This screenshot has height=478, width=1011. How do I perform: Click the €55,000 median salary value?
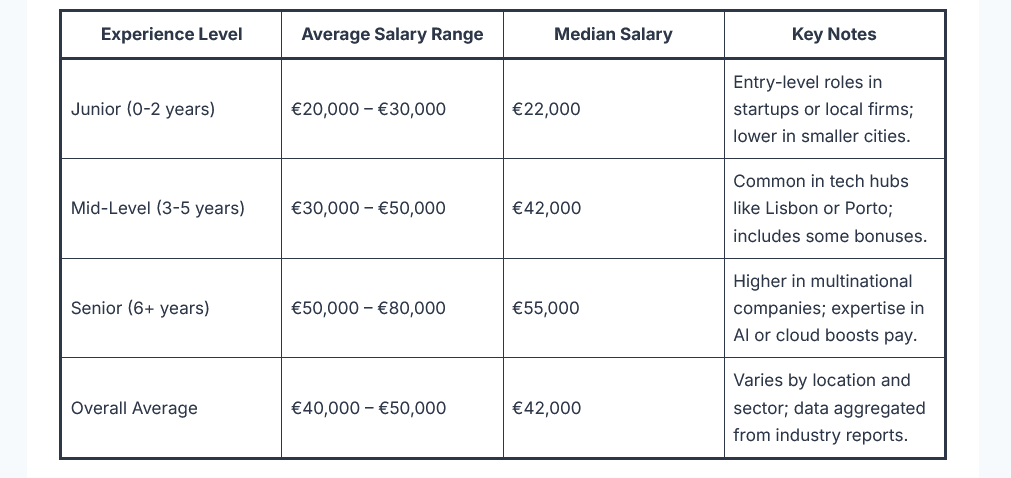pyautogui.click(x=546, y=308)
